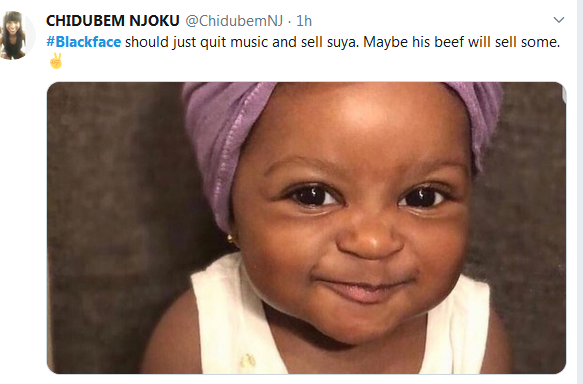The height and width of the screenshot is (384, 583).
Task: Click the word "suya" in tweet
Action: (x=343, y=42)
